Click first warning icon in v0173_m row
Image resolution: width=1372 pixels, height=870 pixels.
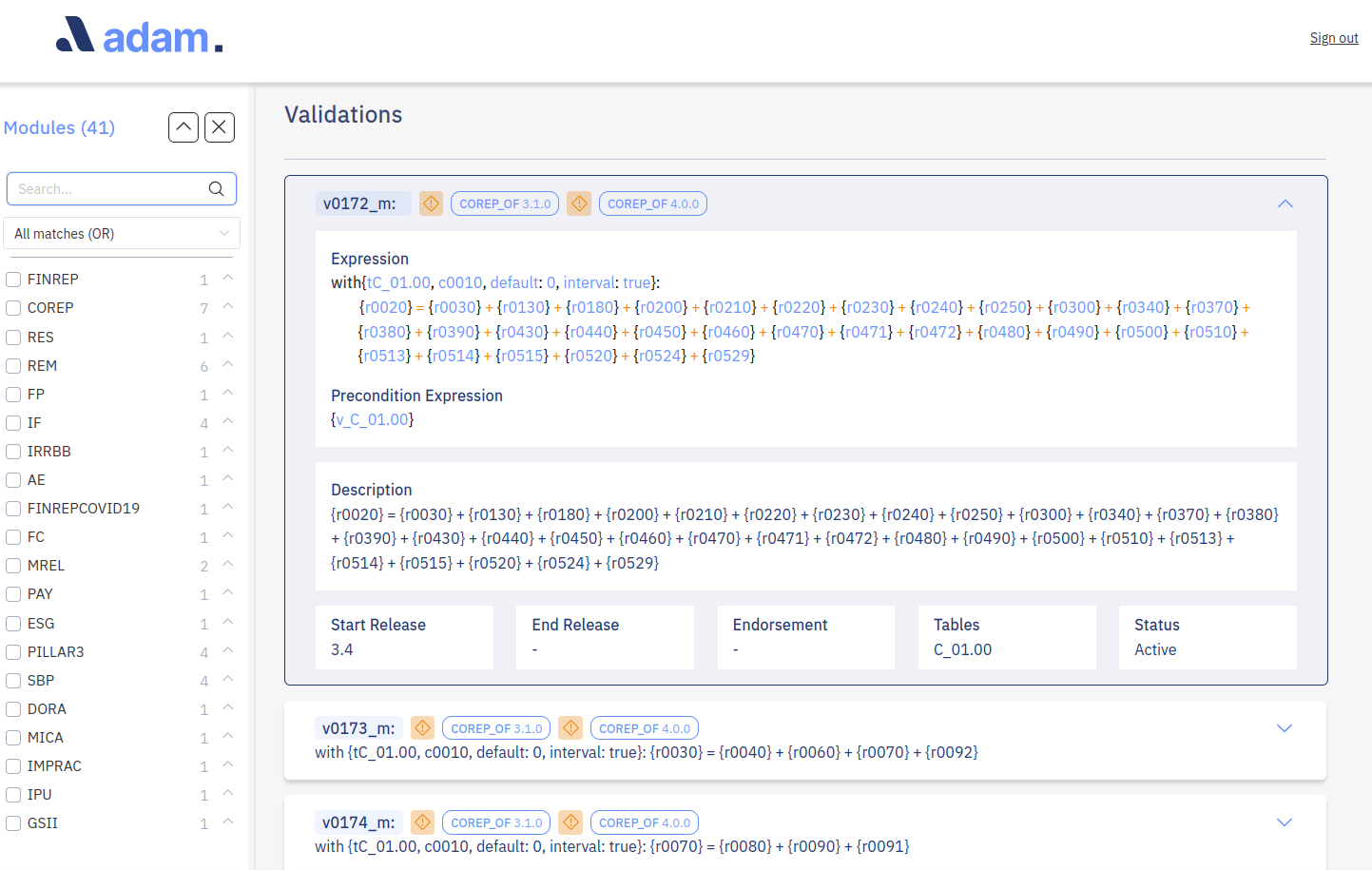pyautogui.click(x=422, y=728)
